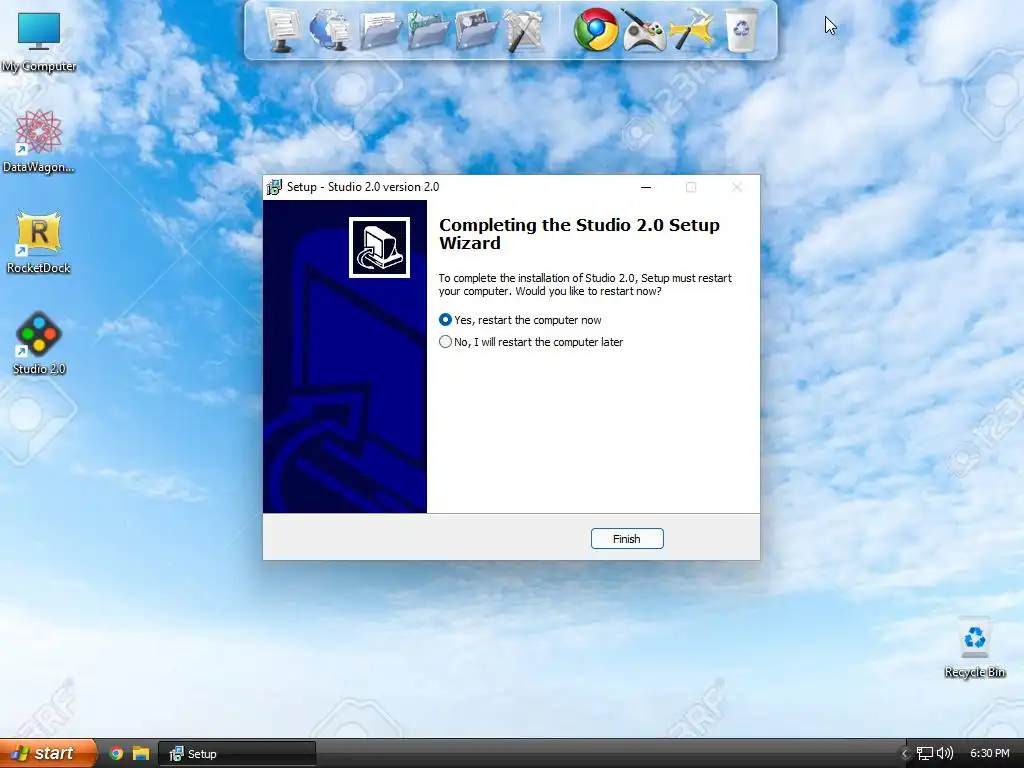Open the Recycle Bin in the dock
Image resolution: width=1024 pixels, height=768 pixels.
coord(742,30)
